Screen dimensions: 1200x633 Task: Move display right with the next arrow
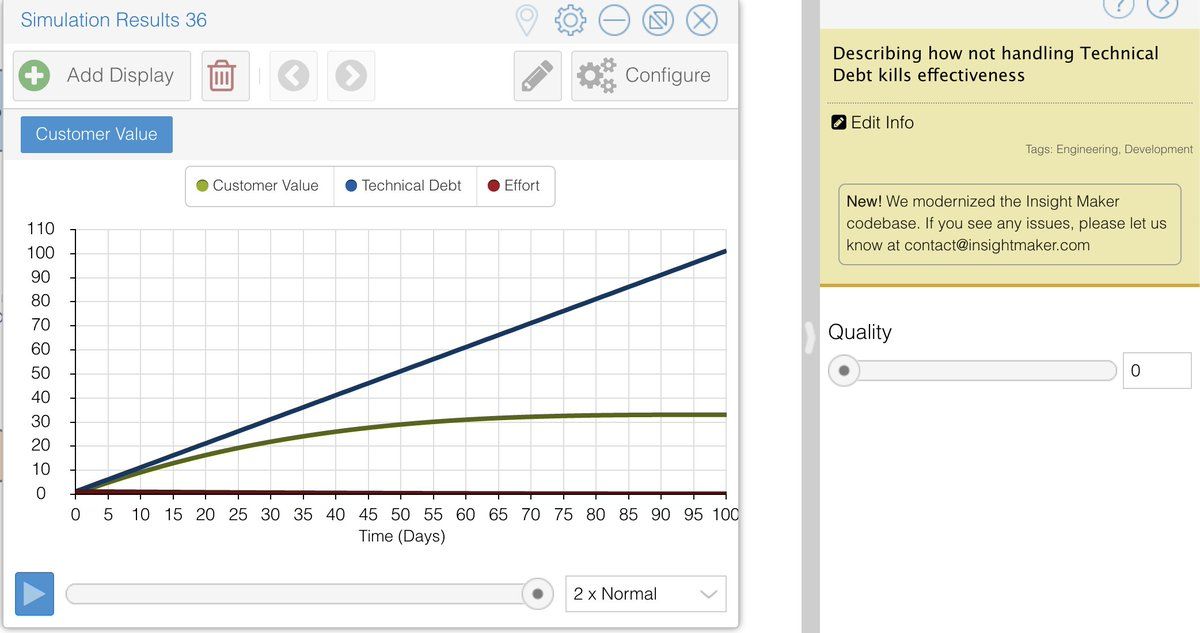tap(351, 76)
